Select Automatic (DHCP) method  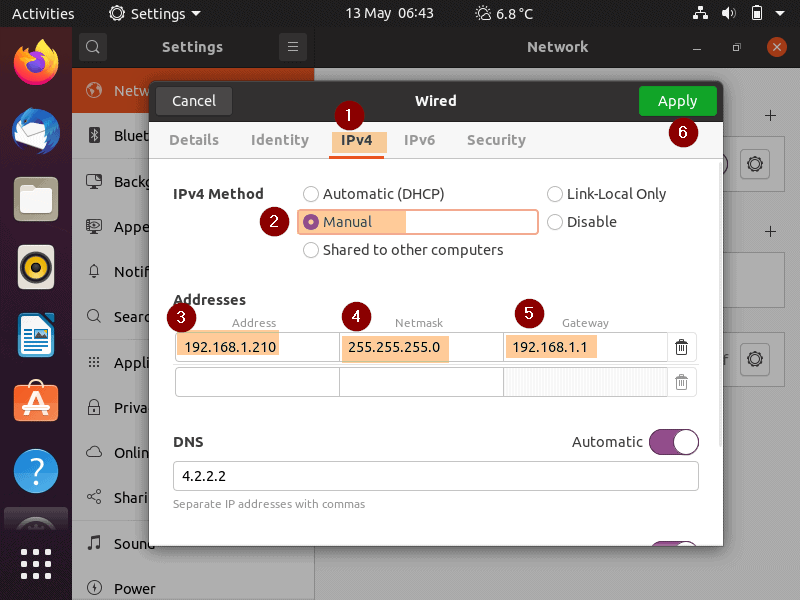(373, 194)
